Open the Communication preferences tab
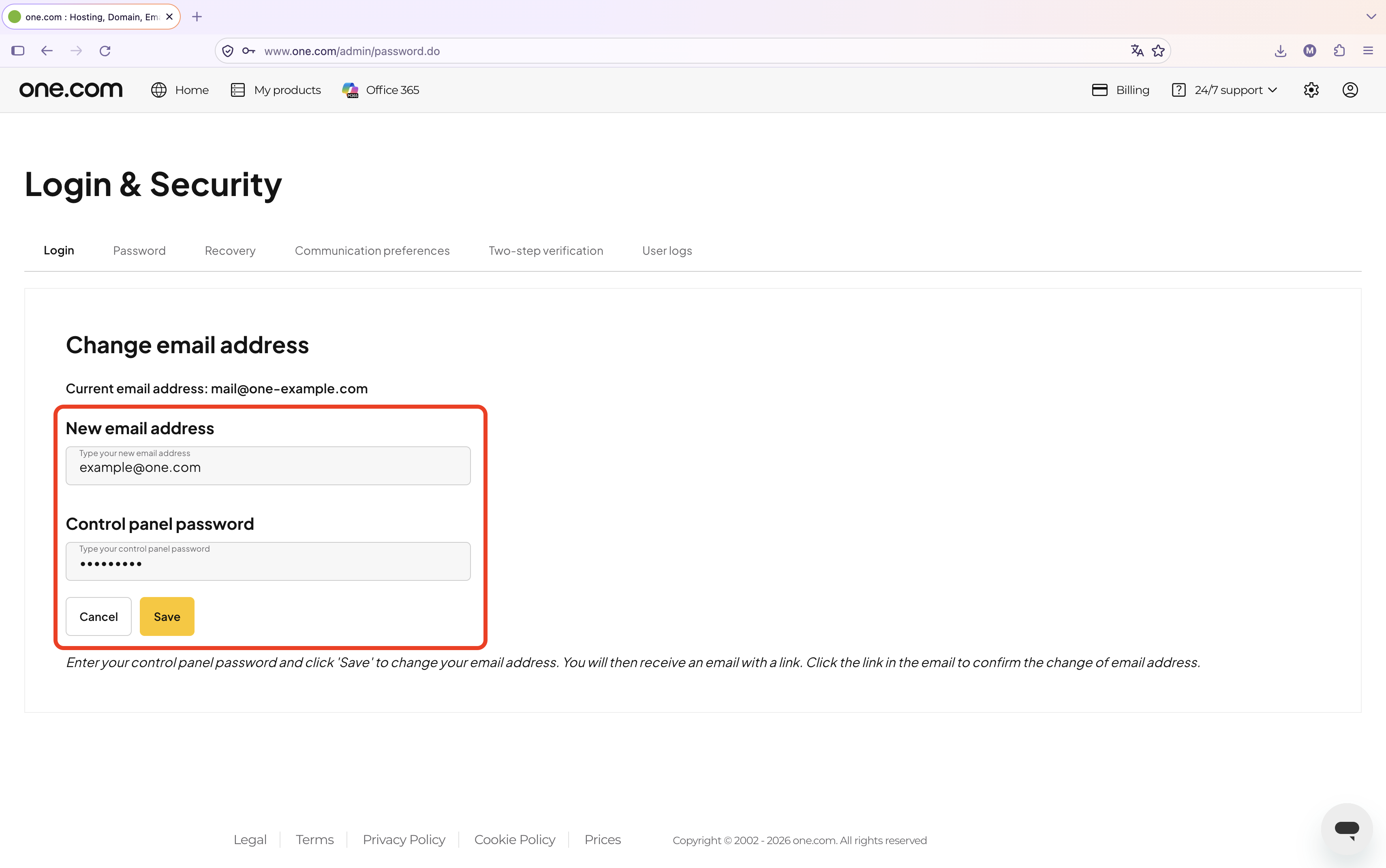The image size is (1386, 868). pos(372,250)
